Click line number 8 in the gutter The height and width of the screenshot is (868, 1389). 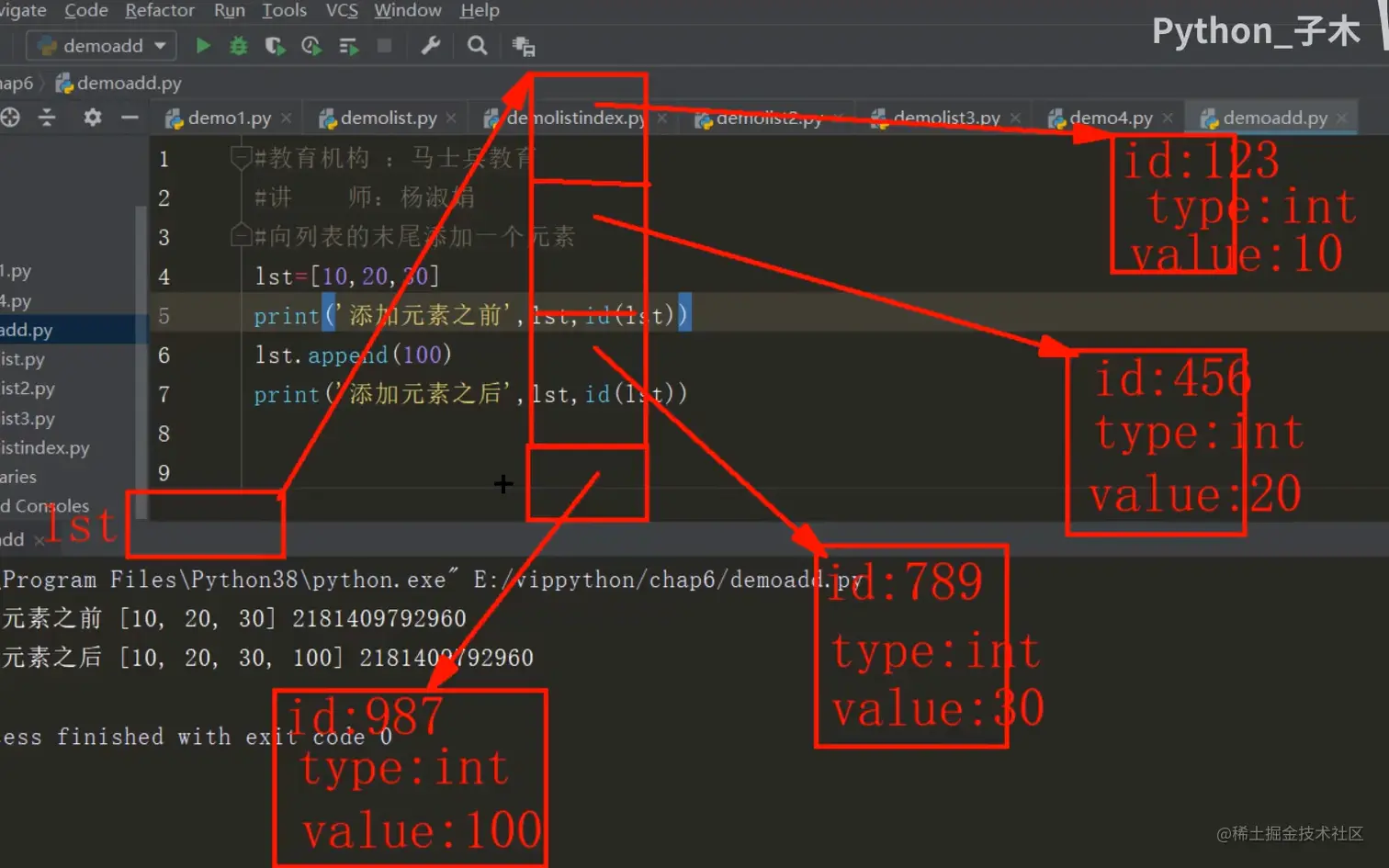pyautogui.click(x=164, y=434)
